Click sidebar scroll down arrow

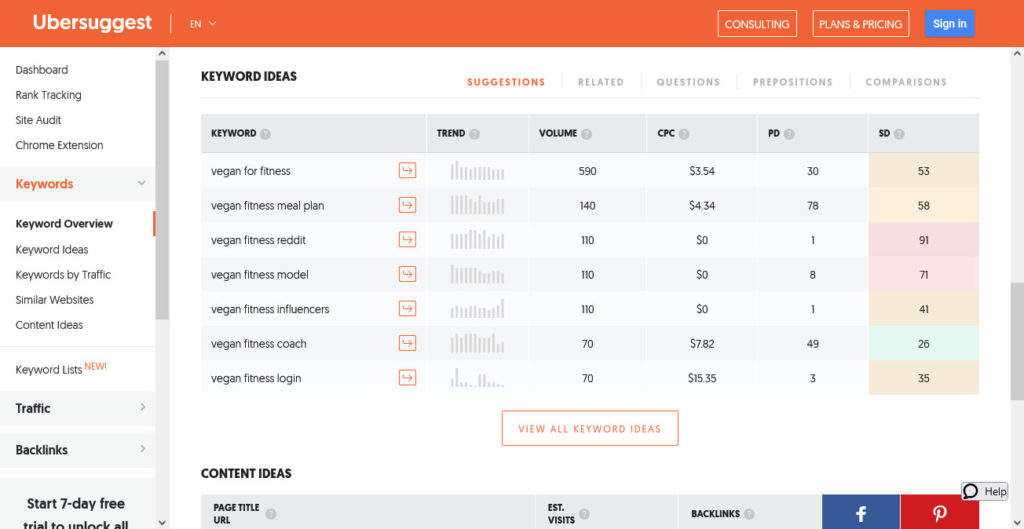163,522
